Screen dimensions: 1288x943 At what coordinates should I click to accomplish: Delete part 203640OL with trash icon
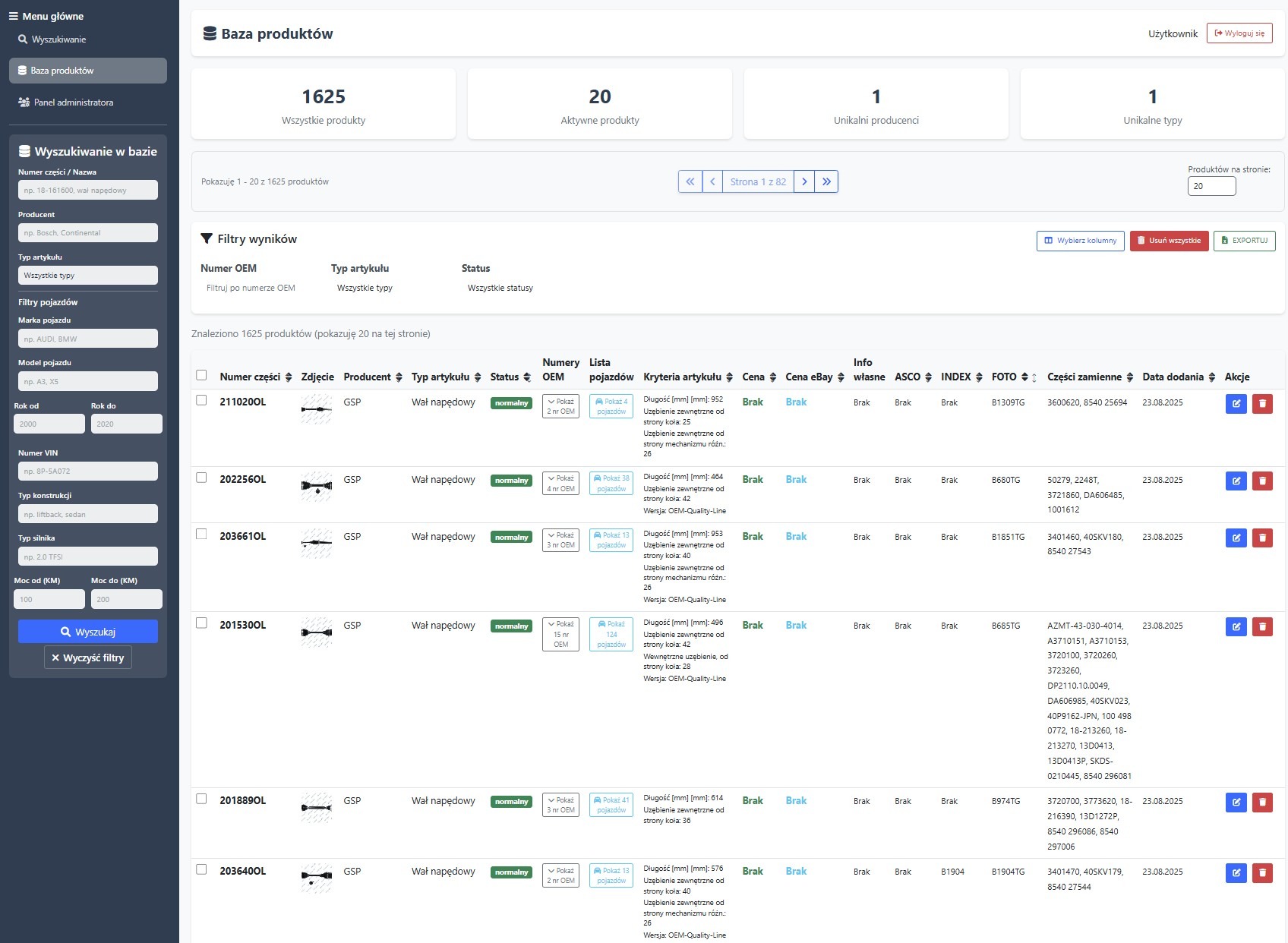(x=1262, y=873)
